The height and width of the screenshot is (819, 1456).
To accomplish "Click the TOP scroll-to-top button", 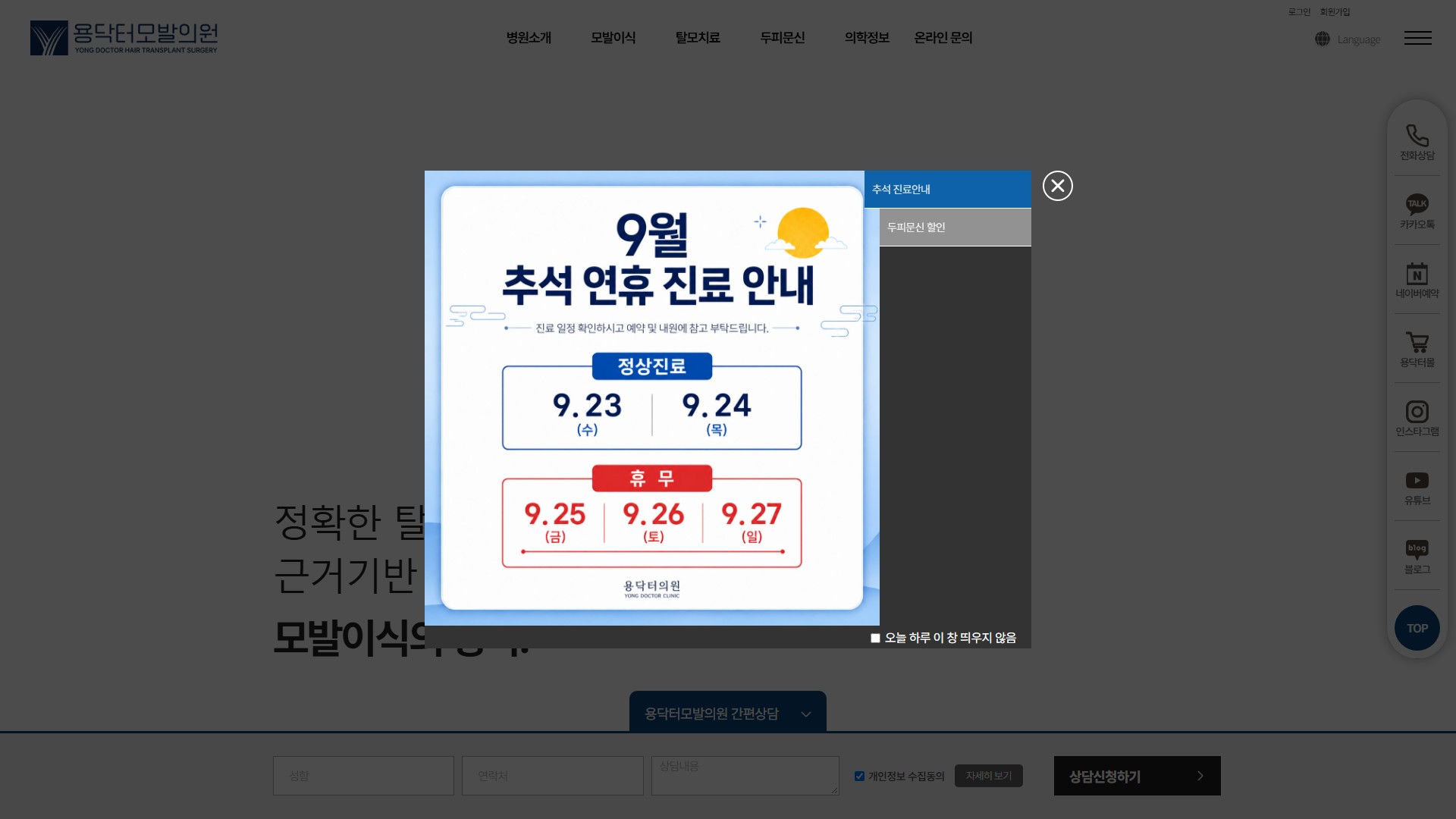I will tap(1417, 628).
